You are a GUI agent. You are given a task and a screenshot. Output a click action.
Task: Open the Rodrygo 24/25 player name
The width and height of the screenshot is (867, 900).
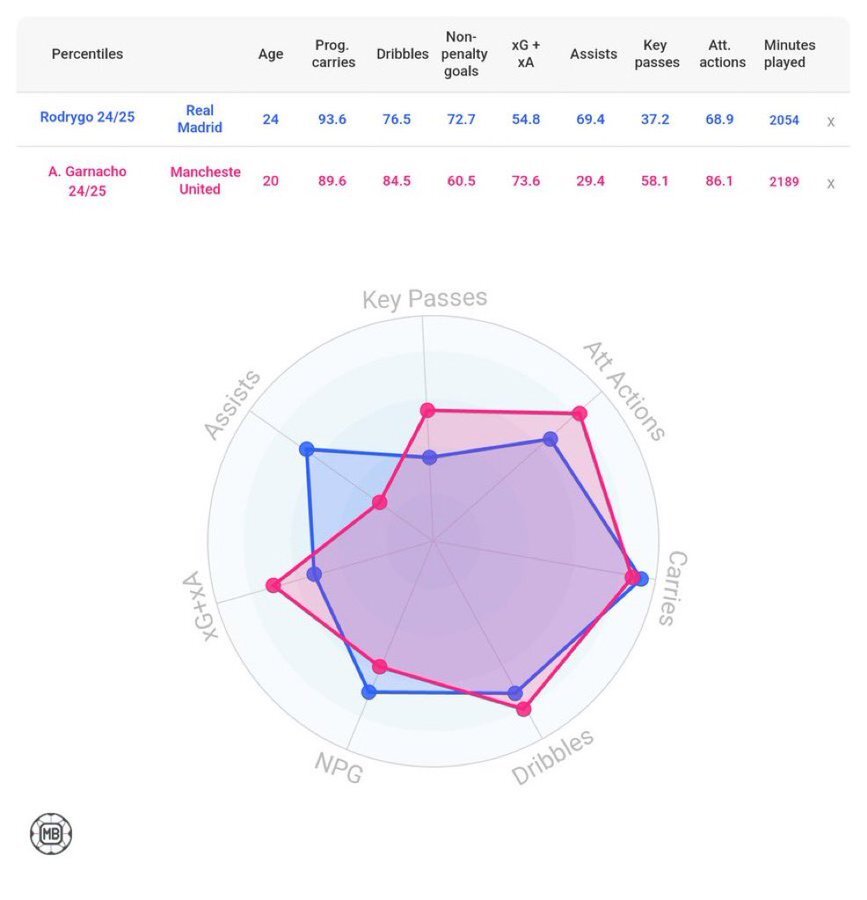pos(87,117)
